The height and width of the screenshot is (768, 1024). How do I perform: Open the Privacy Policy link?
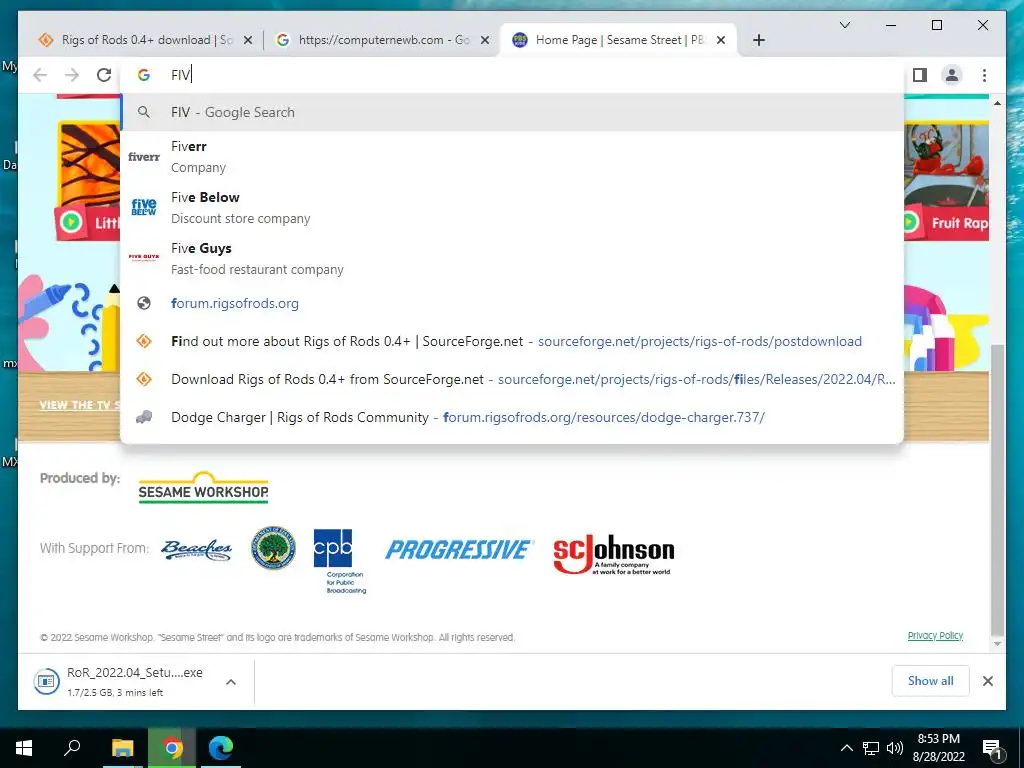click(935, 635)
